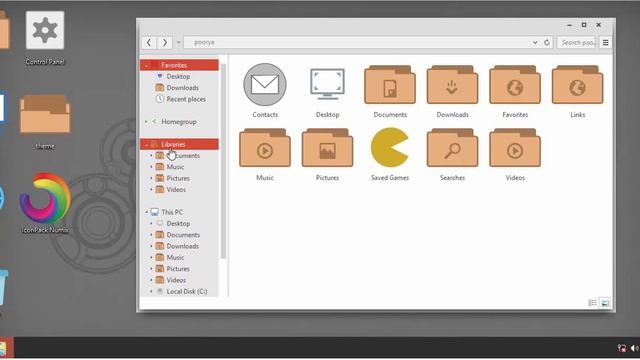The width and height of the screenshot is (640, 360).
Task: Select the IconPack Numix desktop icon
Action: coord(45,198)
